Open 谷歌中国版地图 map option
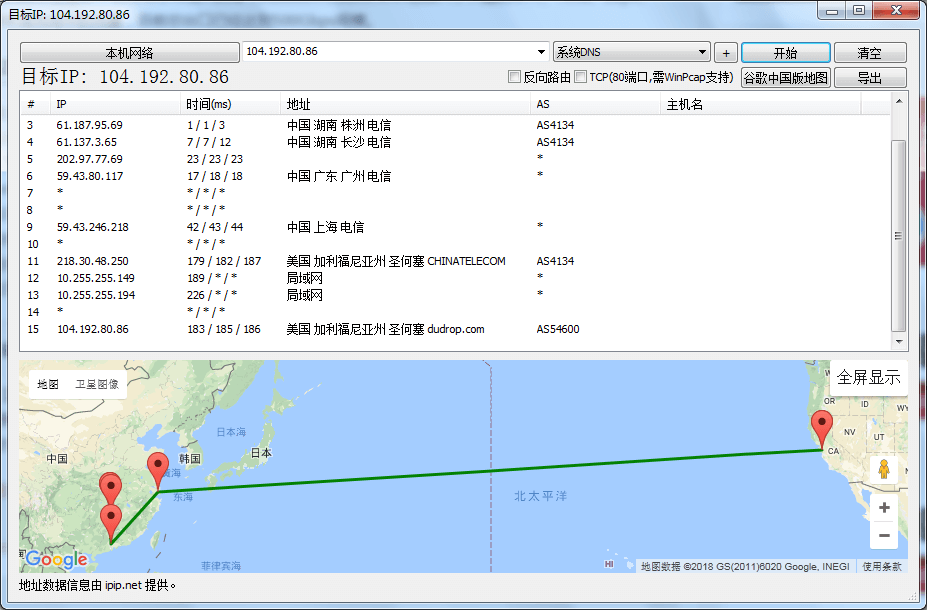The height and width of the screenshot is (610, 927). tap(785, 78)
